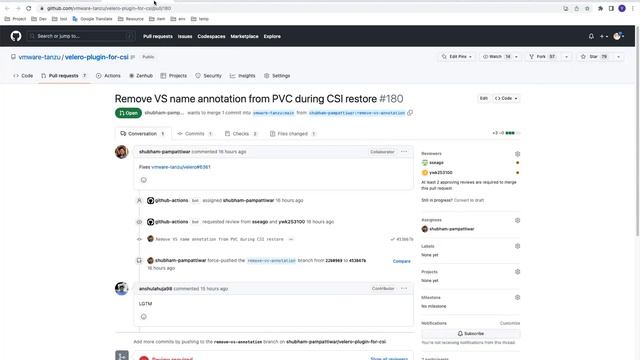Open the Projects repository tab

(x=173, y=76)
